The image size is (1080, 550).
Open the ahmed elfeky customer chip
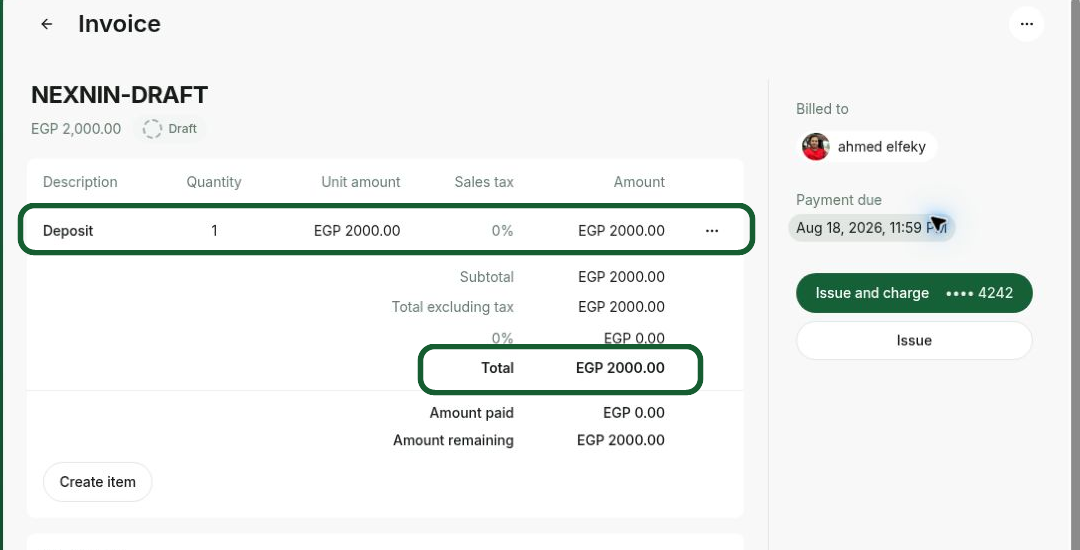867,147
